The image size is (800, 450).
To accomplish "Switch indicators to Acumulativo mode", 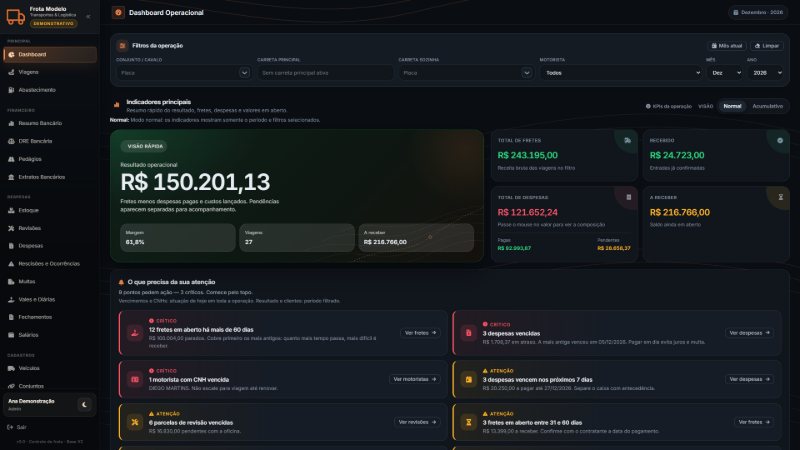I will [x=767, y=106].
